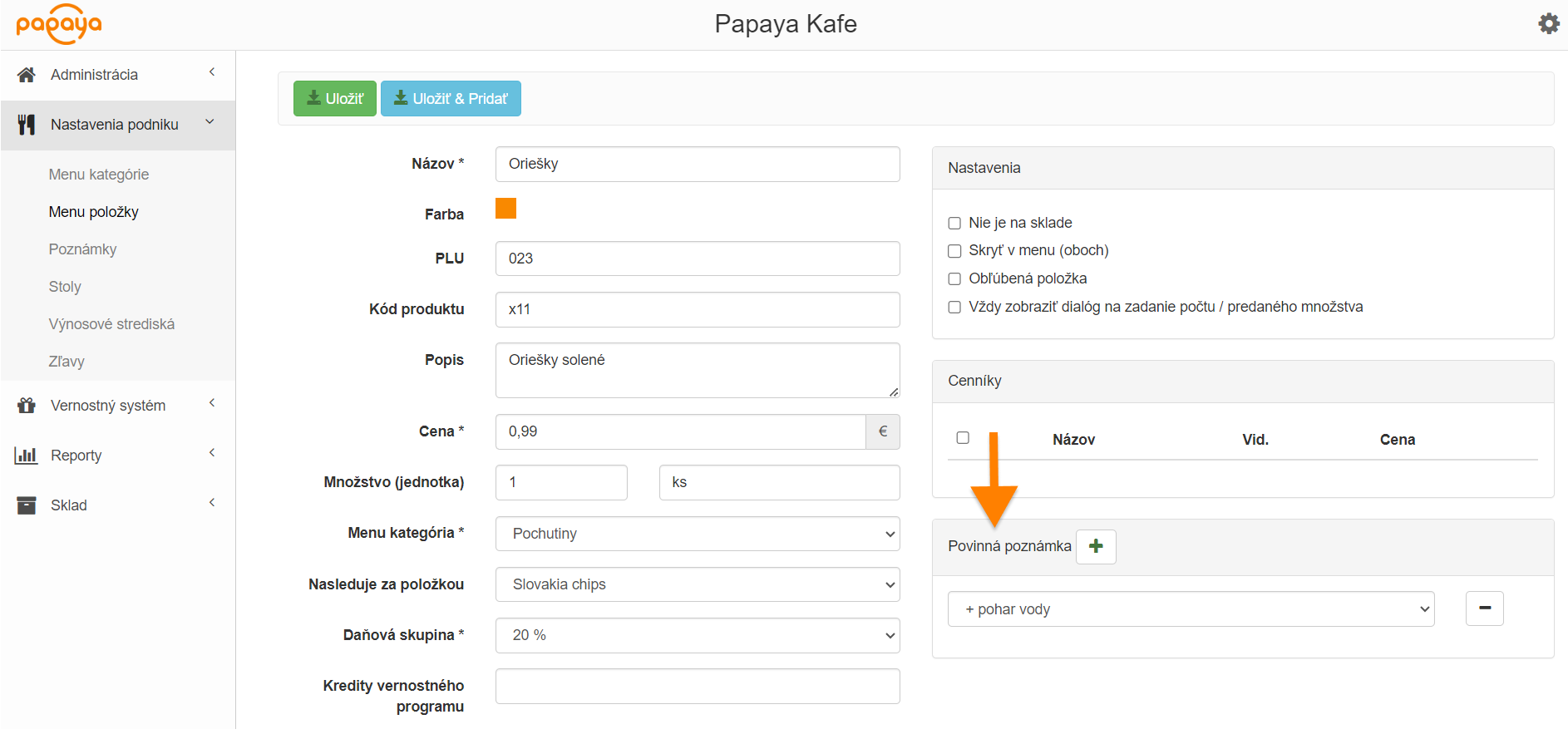
Task: Click the Reporty bar chart icon
Action: (27, 456)
